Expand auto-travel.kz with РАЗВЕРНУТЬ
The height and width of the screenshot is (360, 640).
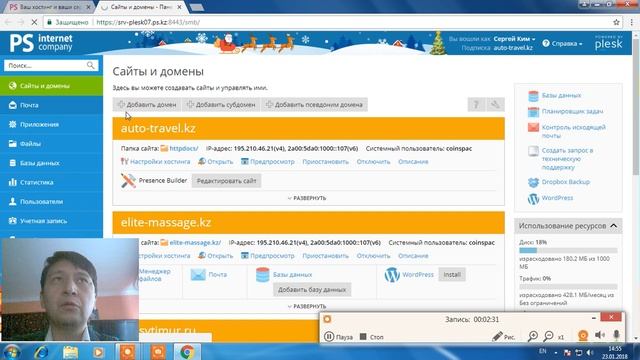(307, 198)
